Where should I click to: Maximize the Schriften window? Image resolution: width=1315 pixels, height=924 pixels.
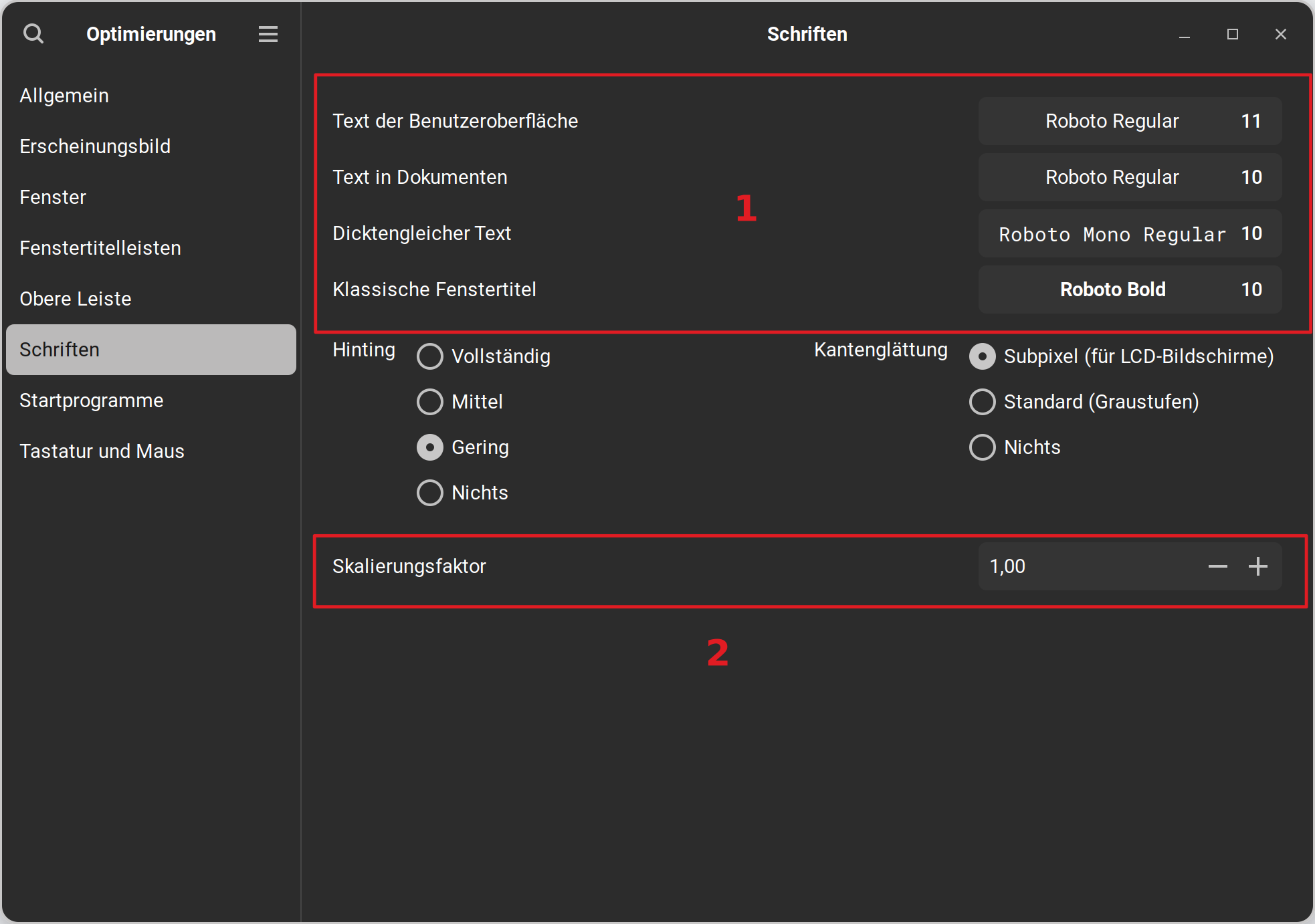(1232, 34)
